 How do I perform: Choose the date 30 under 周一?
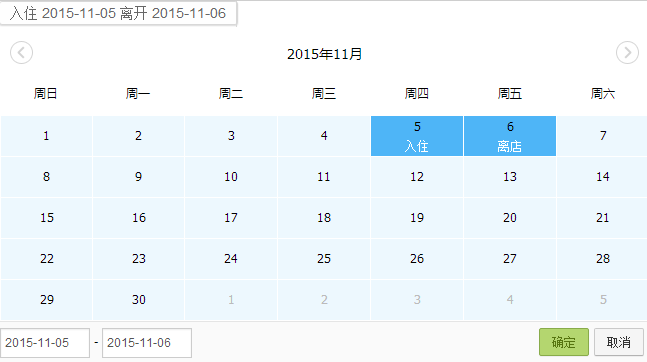139,300
